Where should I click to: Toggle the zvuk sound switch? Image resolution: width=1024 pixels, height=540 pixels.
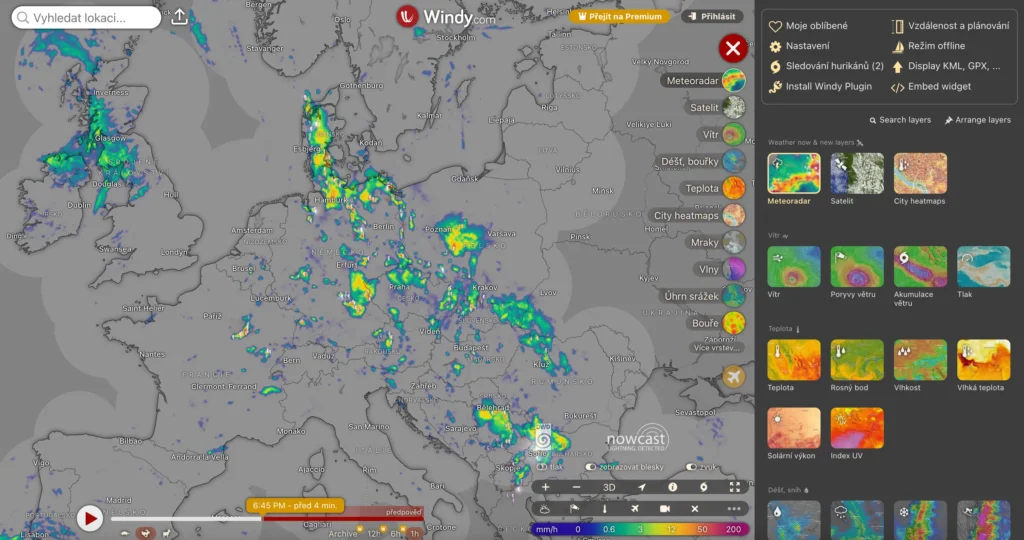[691, 467]
